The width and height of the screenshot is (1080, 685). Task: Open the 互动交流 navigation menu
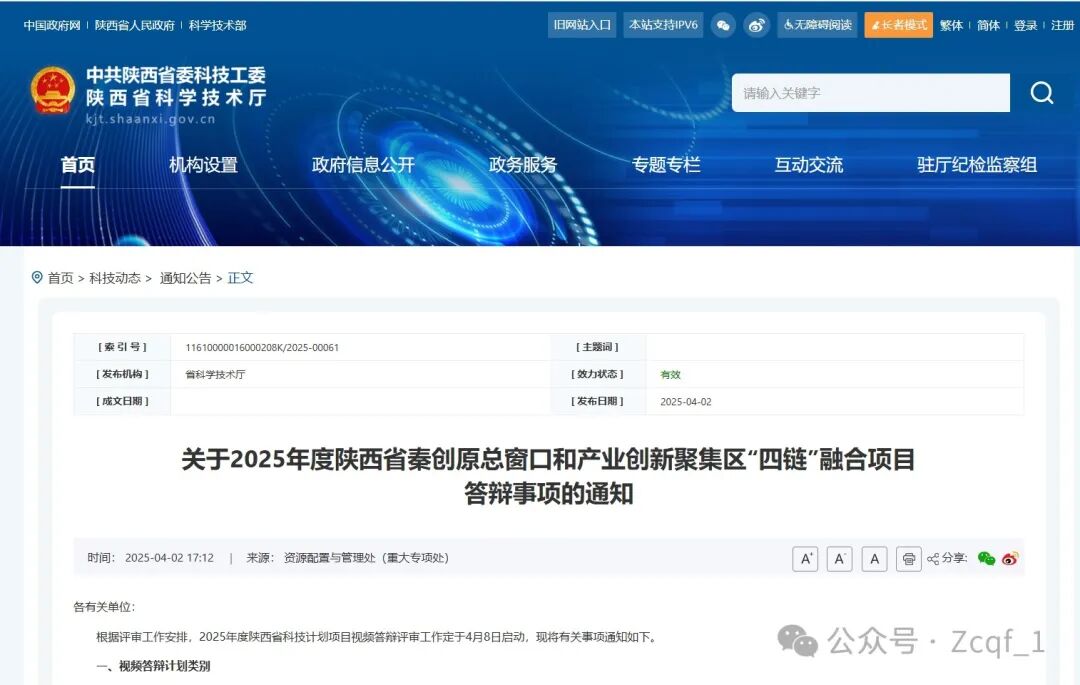click(807, 166)
